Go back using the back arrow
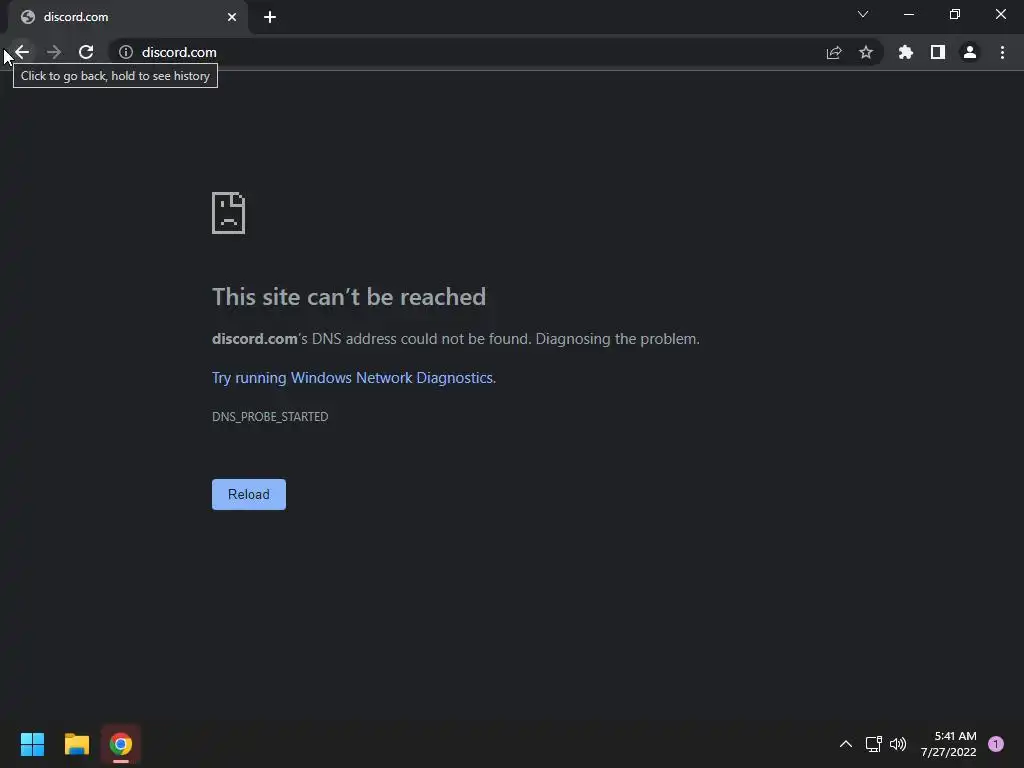This screenshot has width=1024, height=768. (22, 52)
